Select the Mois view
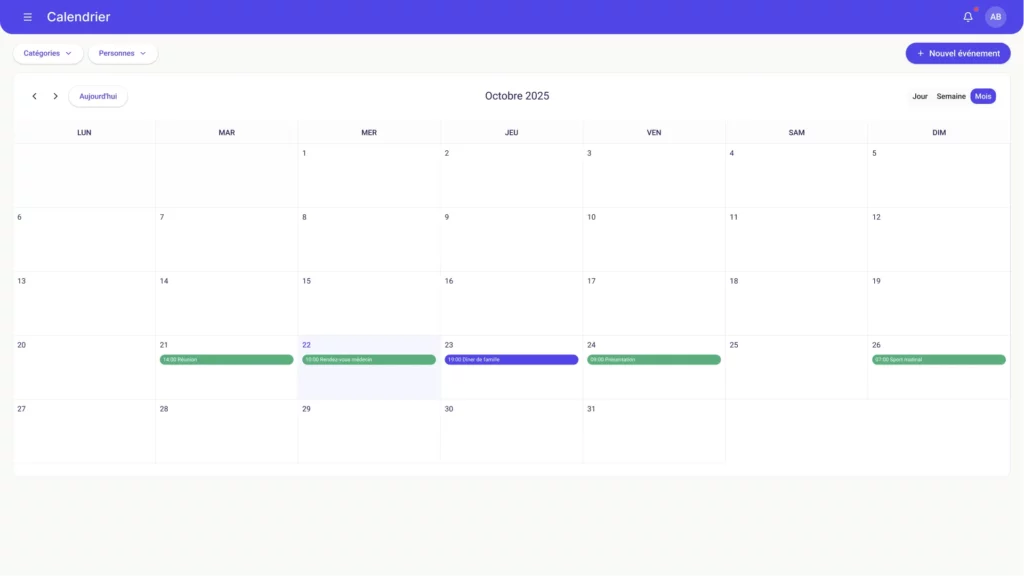Image resolution: width=1024 pixels, height=576 pixels. pos(983,96)
